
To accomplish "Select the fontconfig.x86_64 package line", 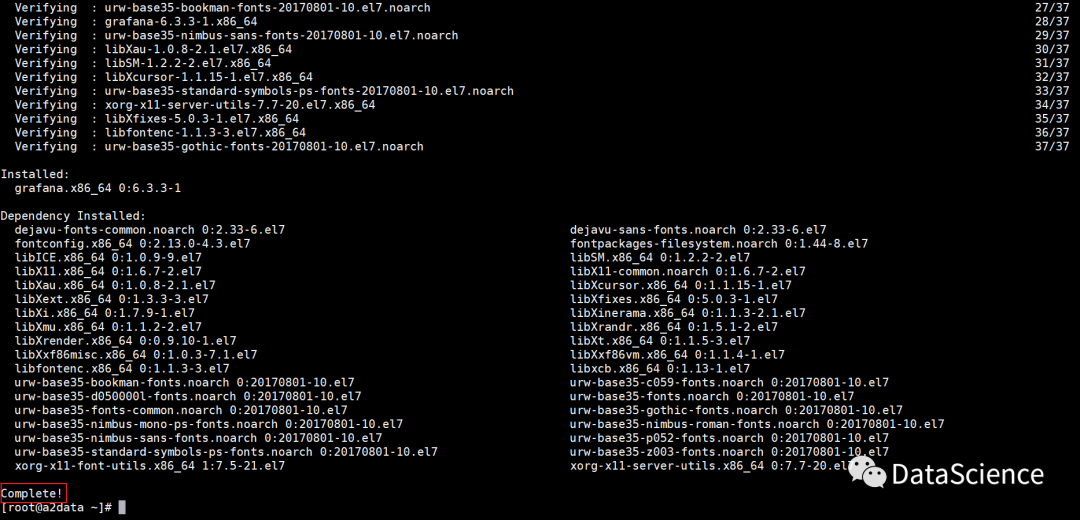I will pyautogui.click(x=132, y=243).
